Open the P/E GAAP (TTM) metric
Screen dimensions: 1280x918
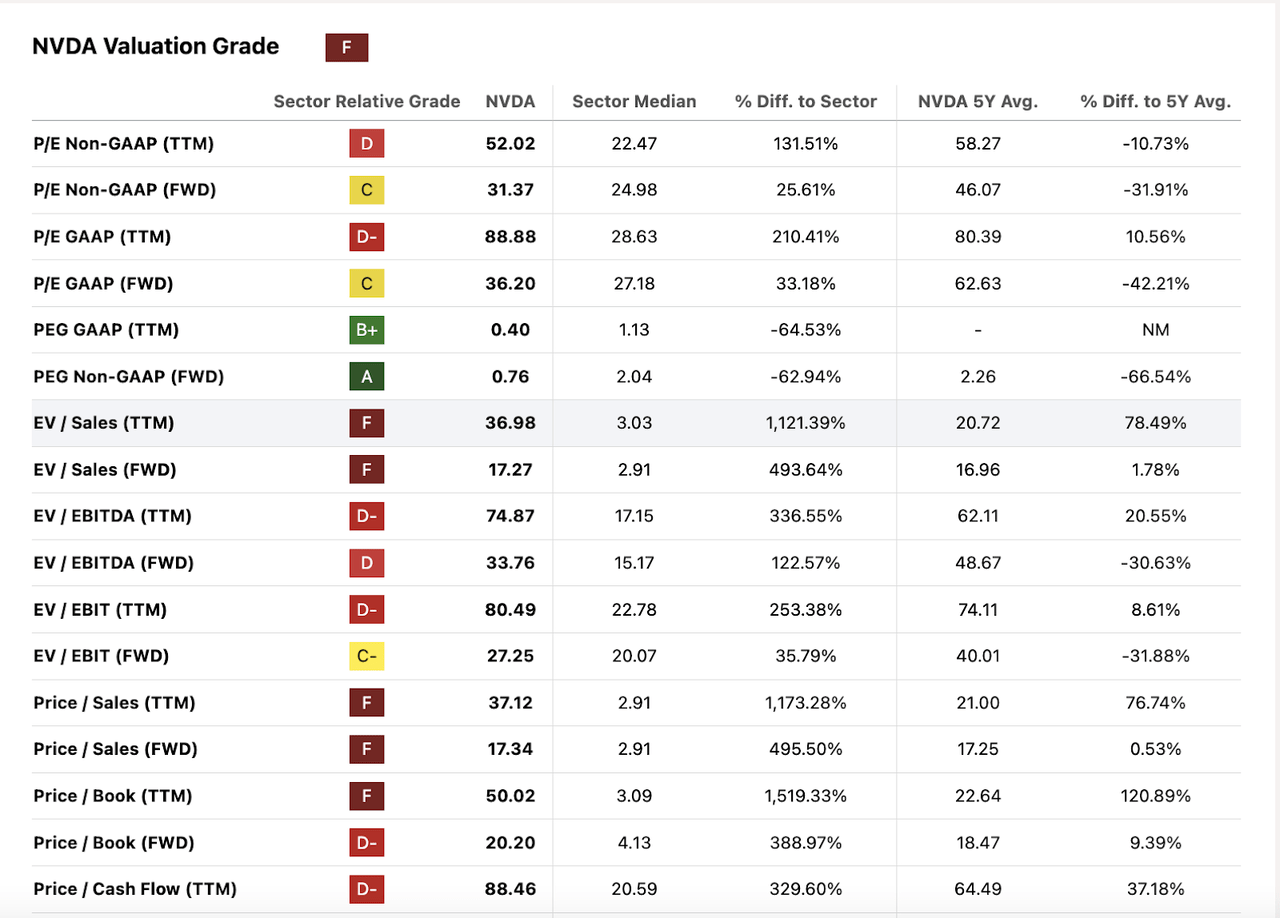[x=102, y=237]
